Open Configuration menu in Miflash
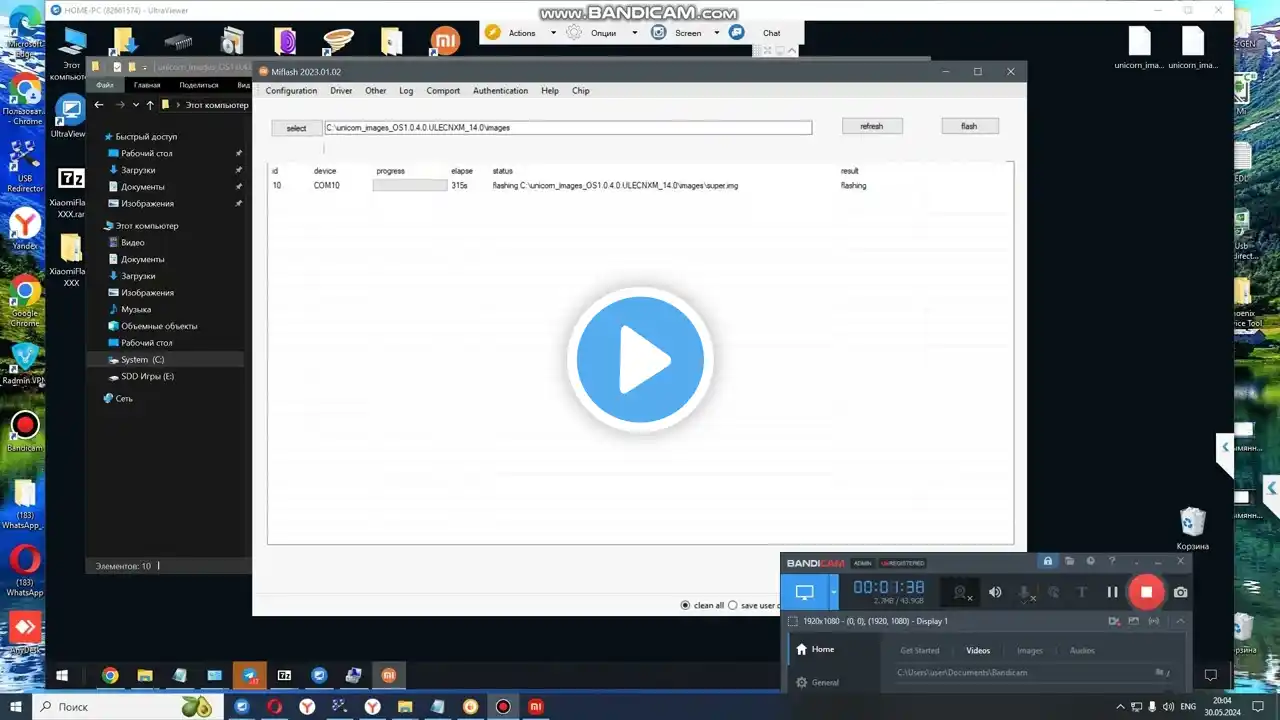Image resolution: width=1280 pixels, height=720 pixels. point(291,91)
